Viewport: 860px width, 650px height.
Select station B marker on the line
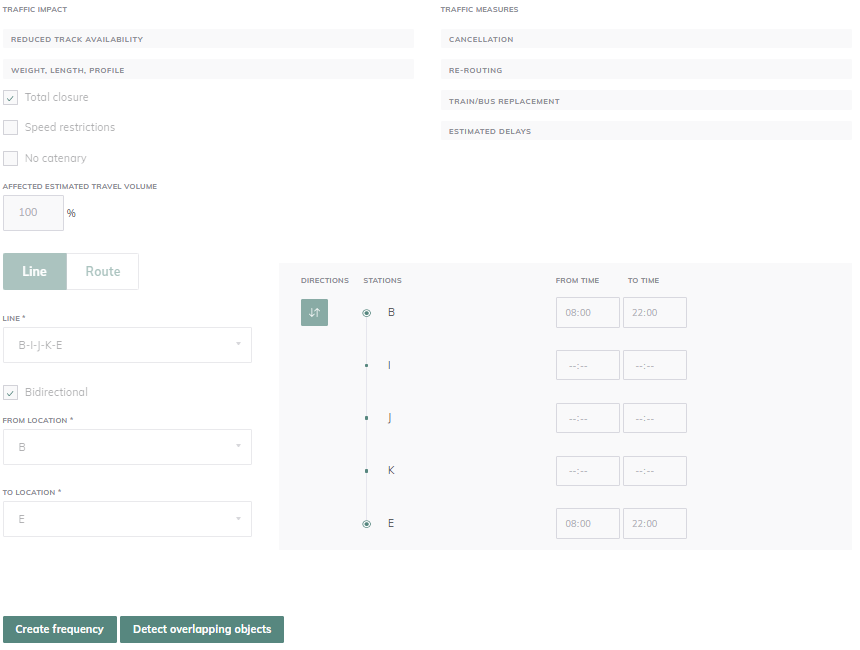click(x=367, y=313)
